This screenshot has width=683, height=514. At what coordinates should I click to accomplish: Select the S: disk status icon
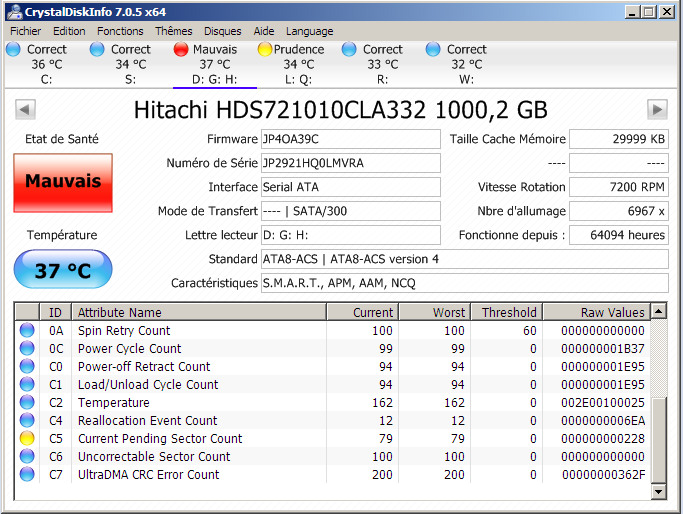[x=97, y=49]
